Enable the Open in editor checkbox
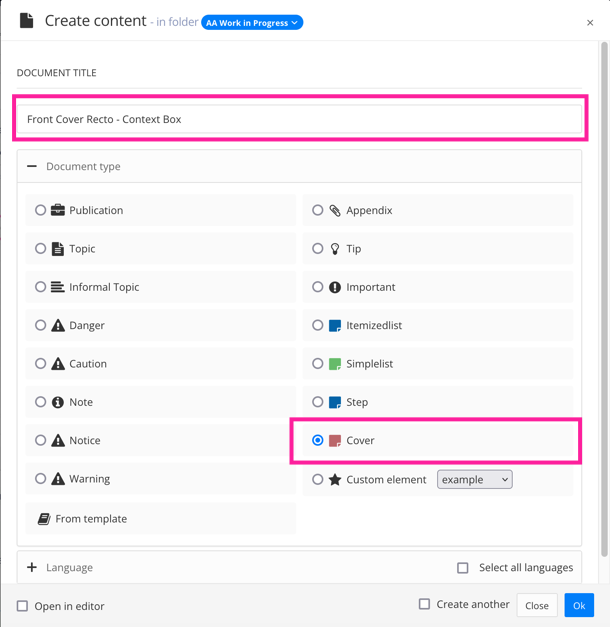This screenshot has height=627, width=610. (22, 606)
